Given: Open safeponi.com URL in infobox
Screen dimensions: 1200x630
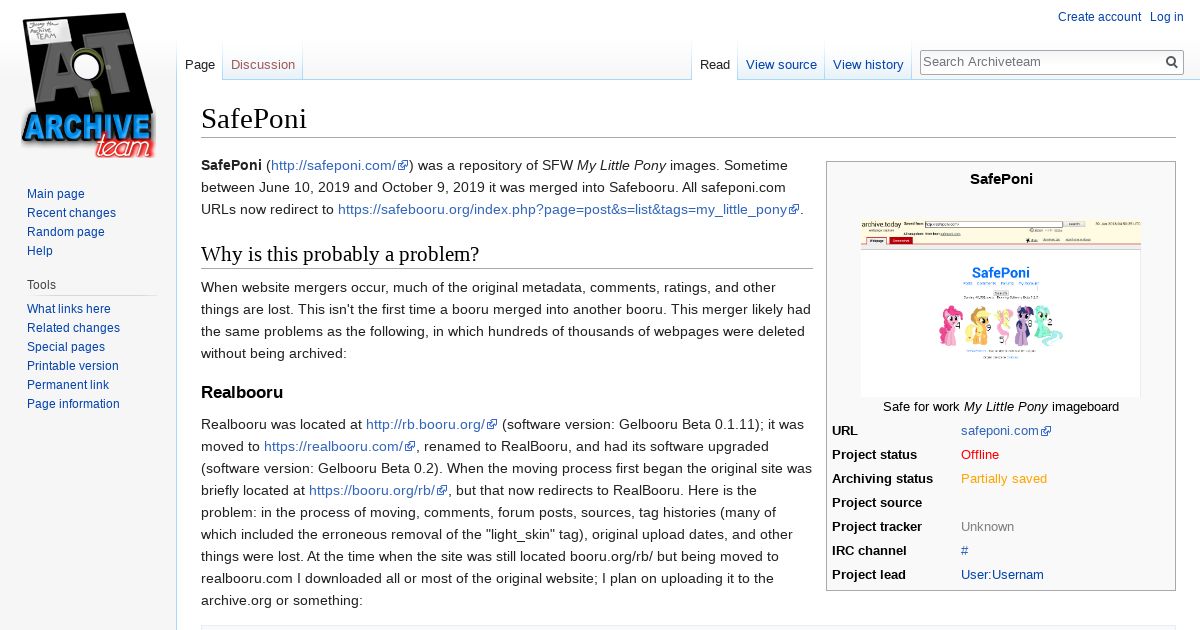Looking at the screenshot, I should 1006,431.
